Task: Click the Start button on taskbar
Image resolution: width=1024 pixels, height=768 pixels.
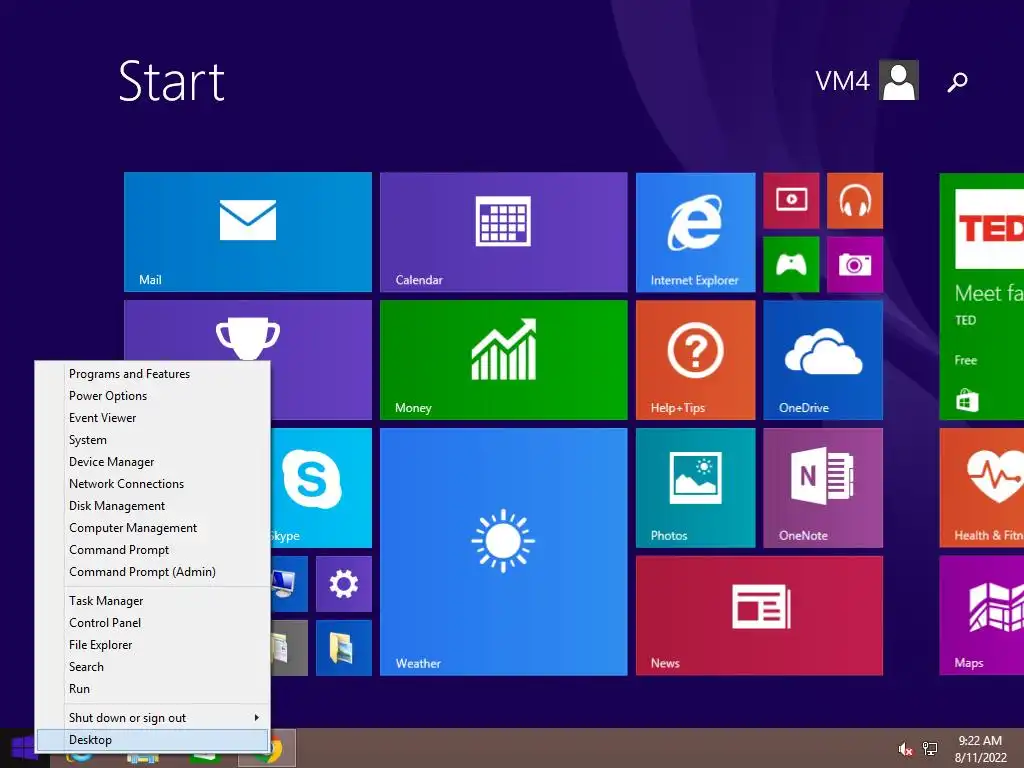Action: [x=23, y=748]
